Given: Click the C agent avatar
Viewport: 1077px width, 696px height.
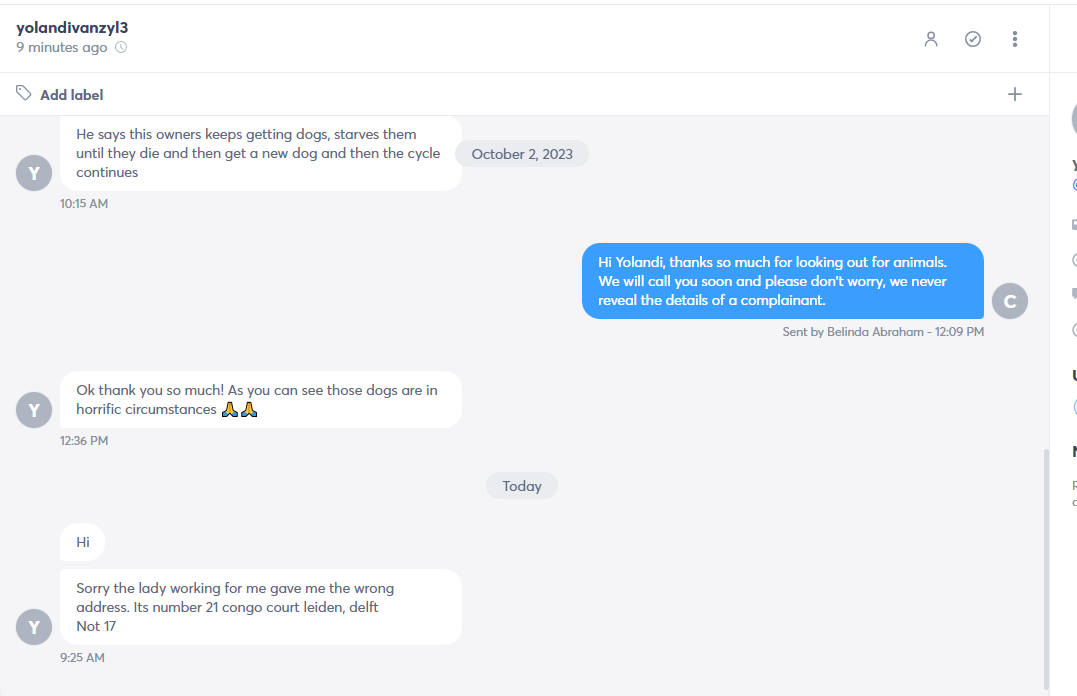Looking at the screenshot, I should pos(1010,301).
